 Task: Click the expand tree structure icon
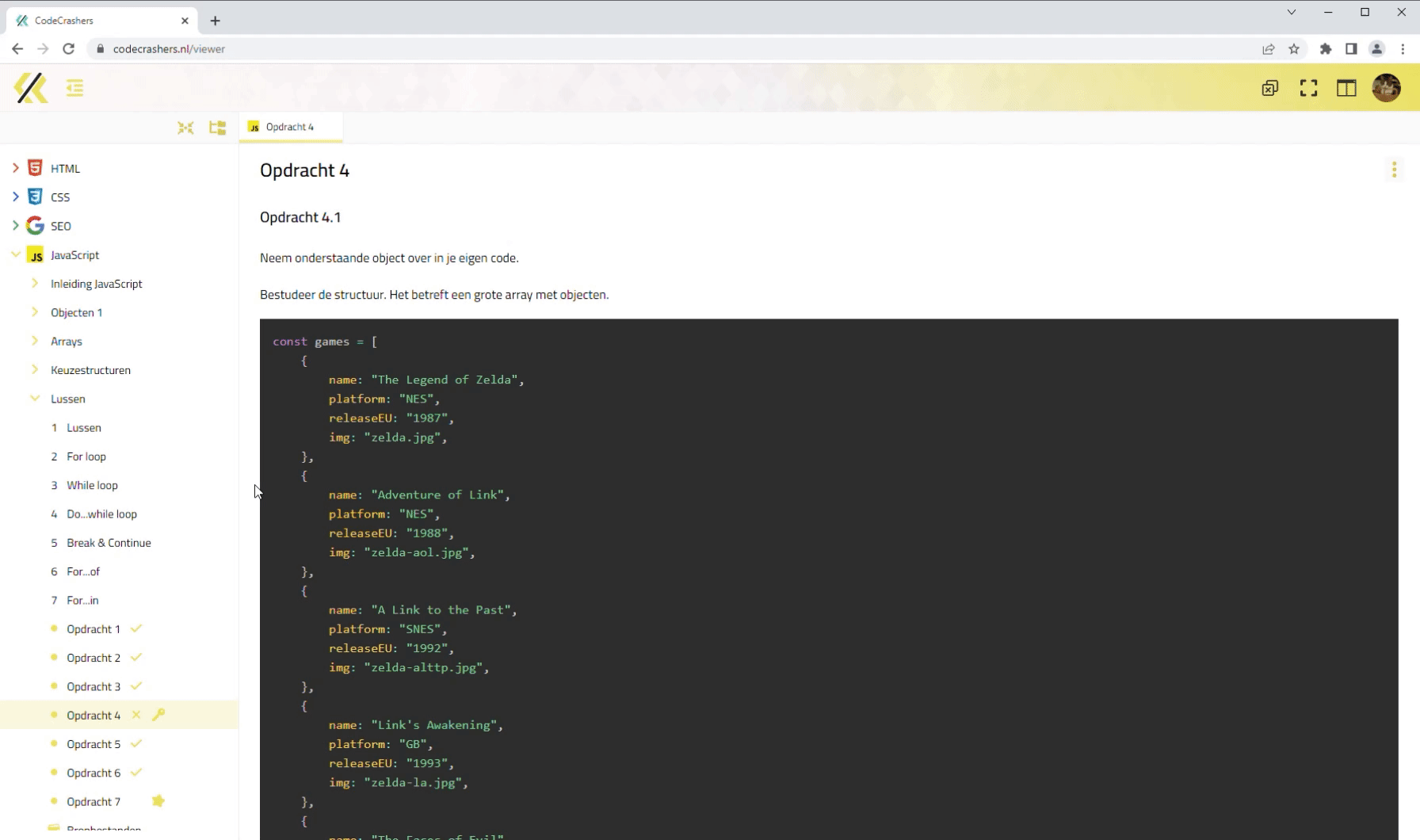point(217,128)
